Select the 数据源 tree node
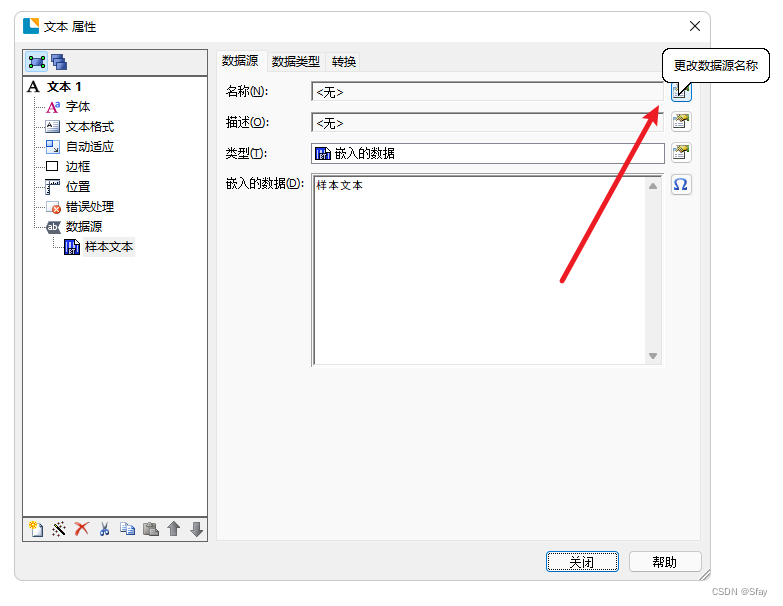The image size is (783, 606). (84, 227)
